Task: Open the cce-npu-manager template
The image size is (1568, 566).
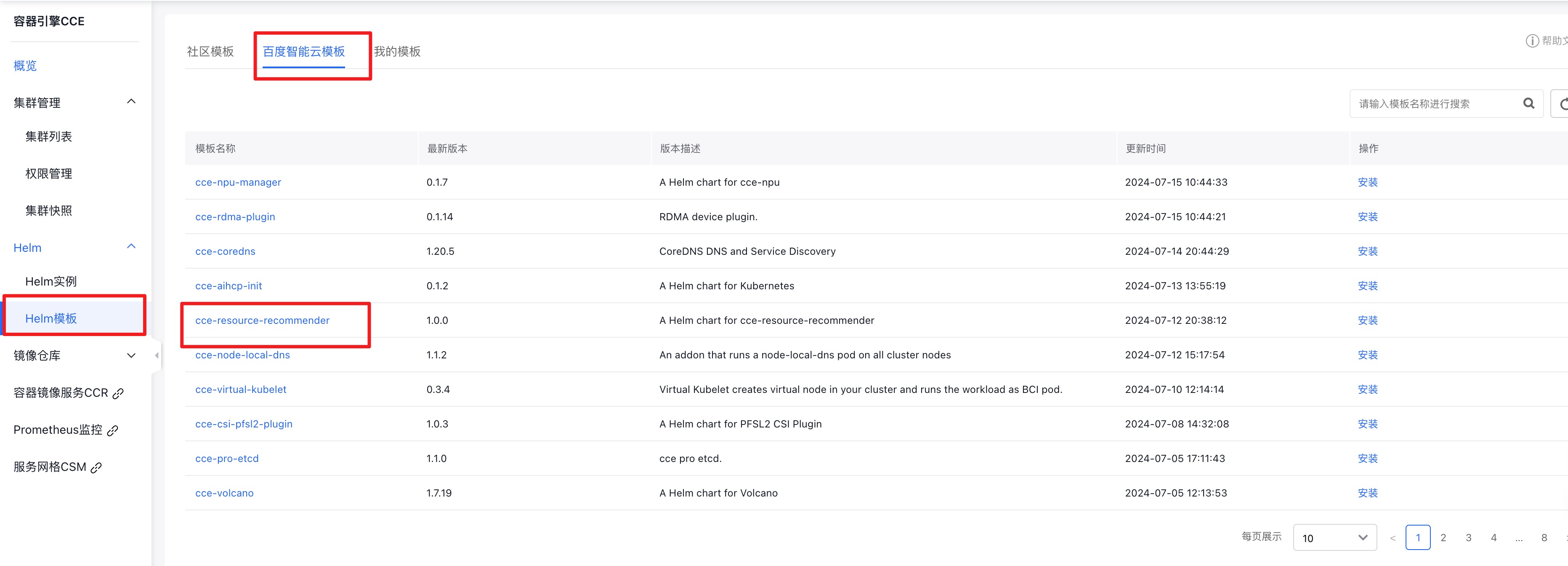Action: (238, 182)
